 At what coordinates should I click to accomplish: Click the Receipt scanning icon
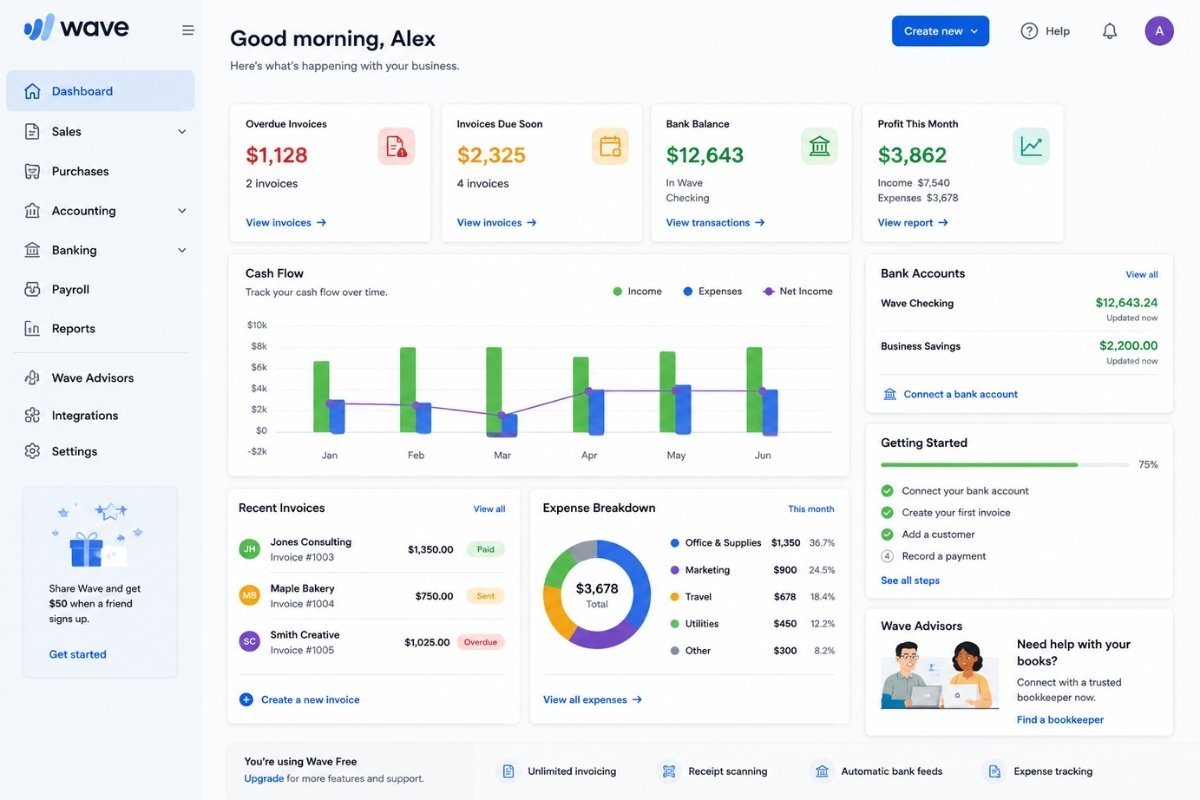[668, 771]
